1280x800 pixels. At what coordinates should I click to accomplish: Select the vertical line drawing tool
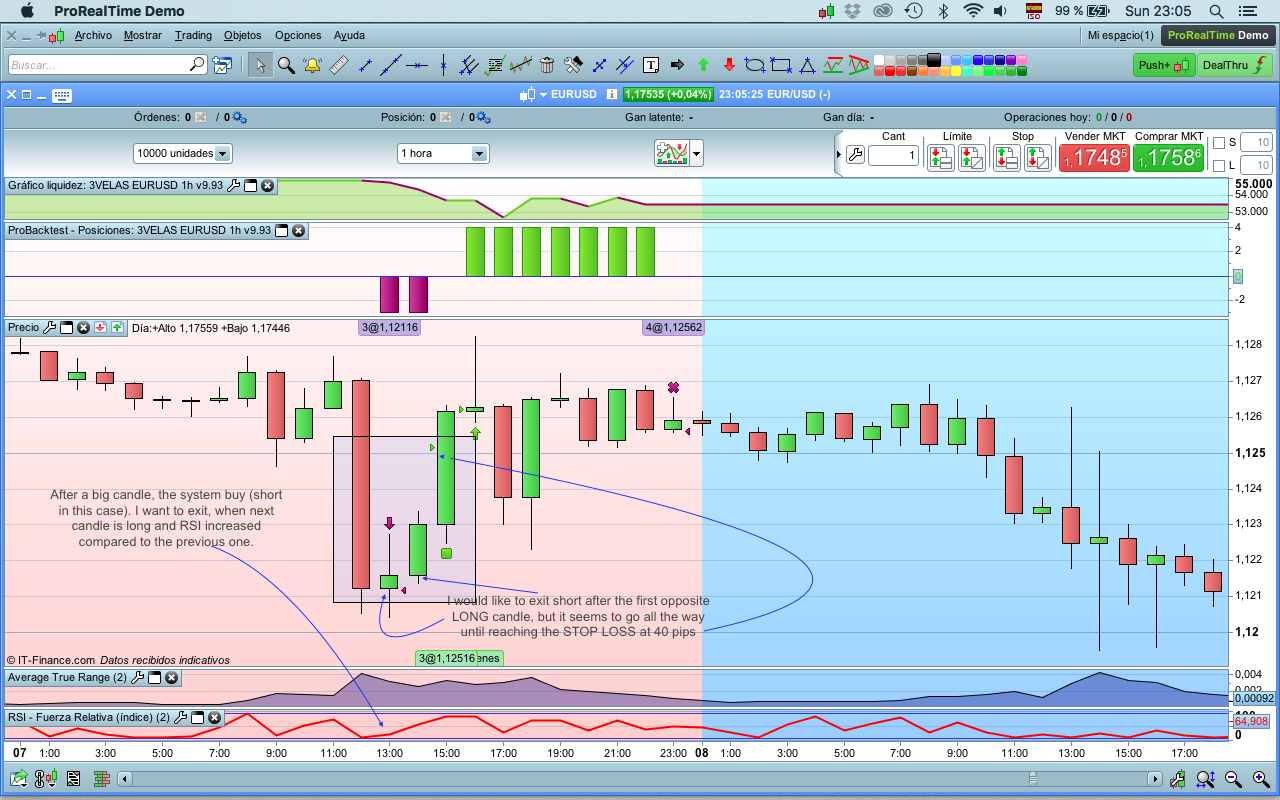tap(442, 65)
